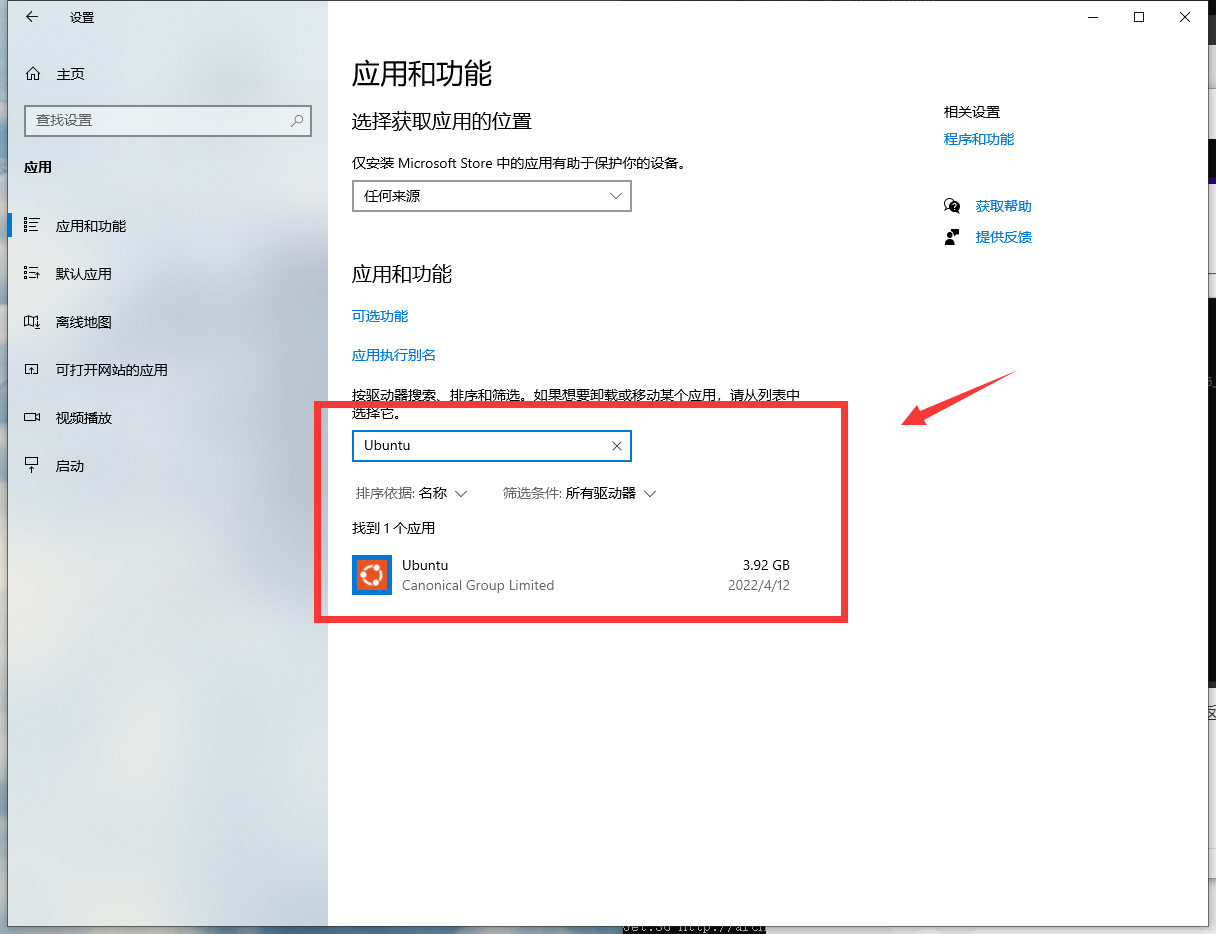Click the Canonical Group Limited publisher text
Viewport: 1216px width, 934px height.
point(478,585)
